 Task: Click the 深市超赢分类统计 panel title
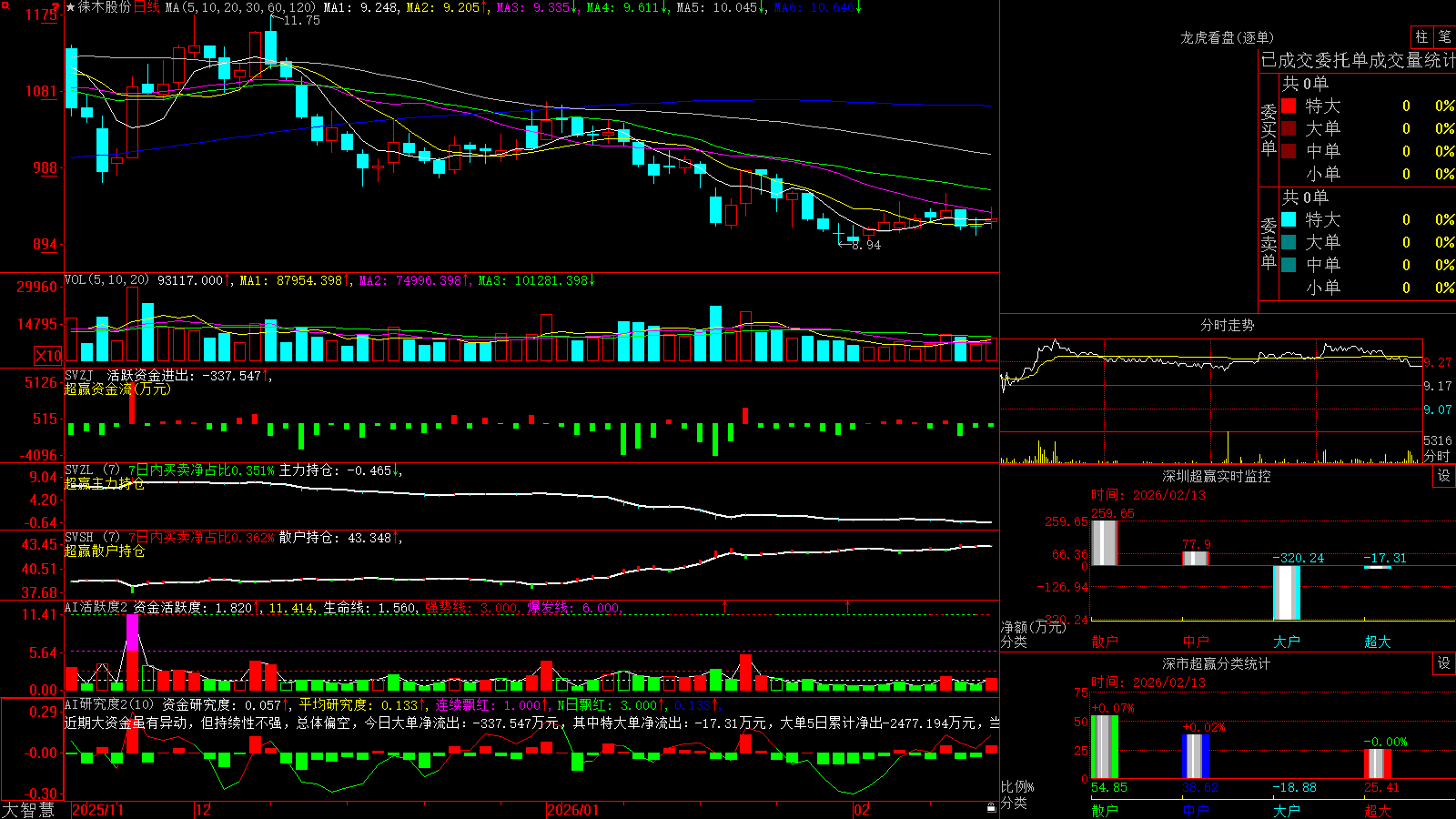click(x=1217, y=663)
